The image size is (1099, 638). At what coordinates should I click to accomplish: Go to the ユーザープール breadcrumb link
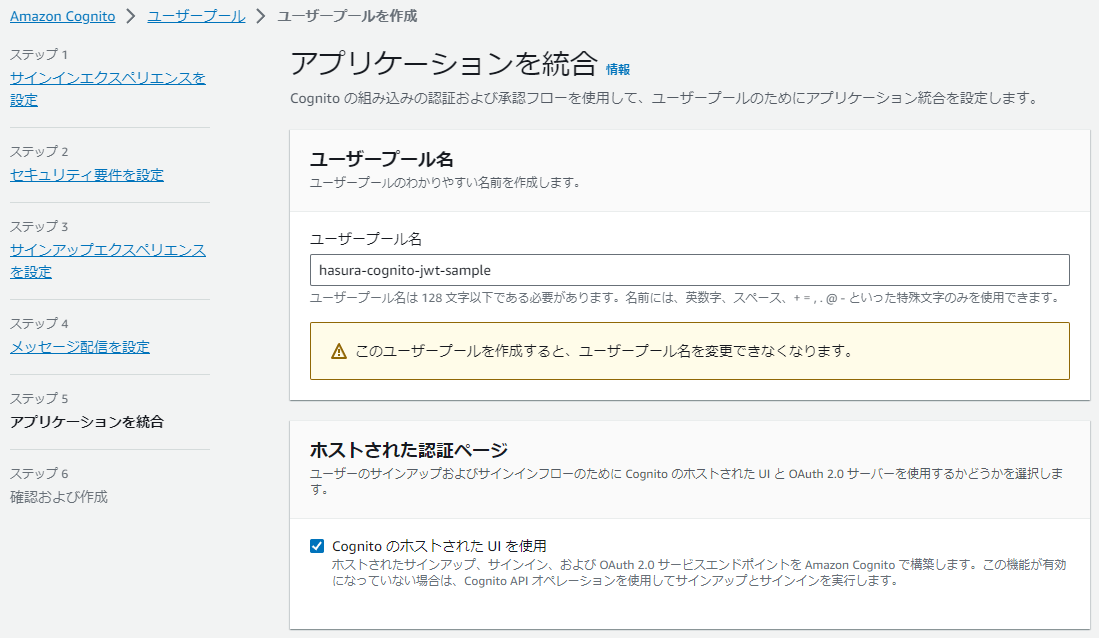[x=196, y=16]
